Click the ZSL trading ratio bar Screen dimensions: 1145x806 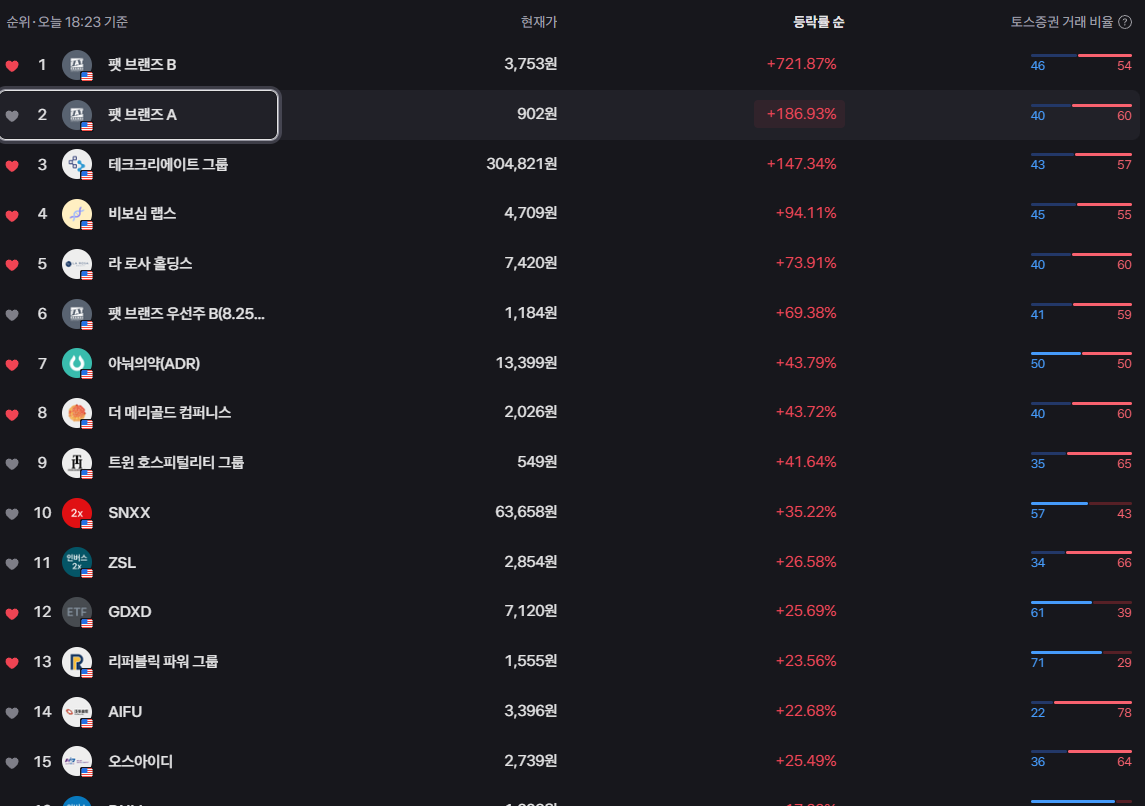click(1081, 553)
